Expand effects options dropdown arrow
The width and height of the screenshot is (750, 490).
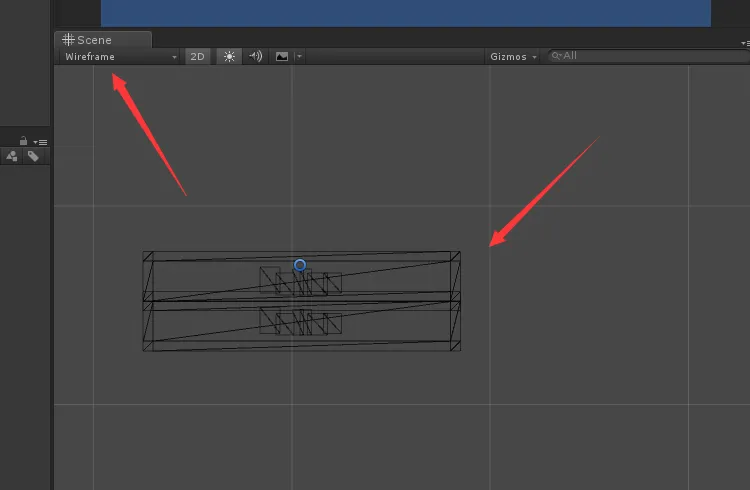(299, 56)
